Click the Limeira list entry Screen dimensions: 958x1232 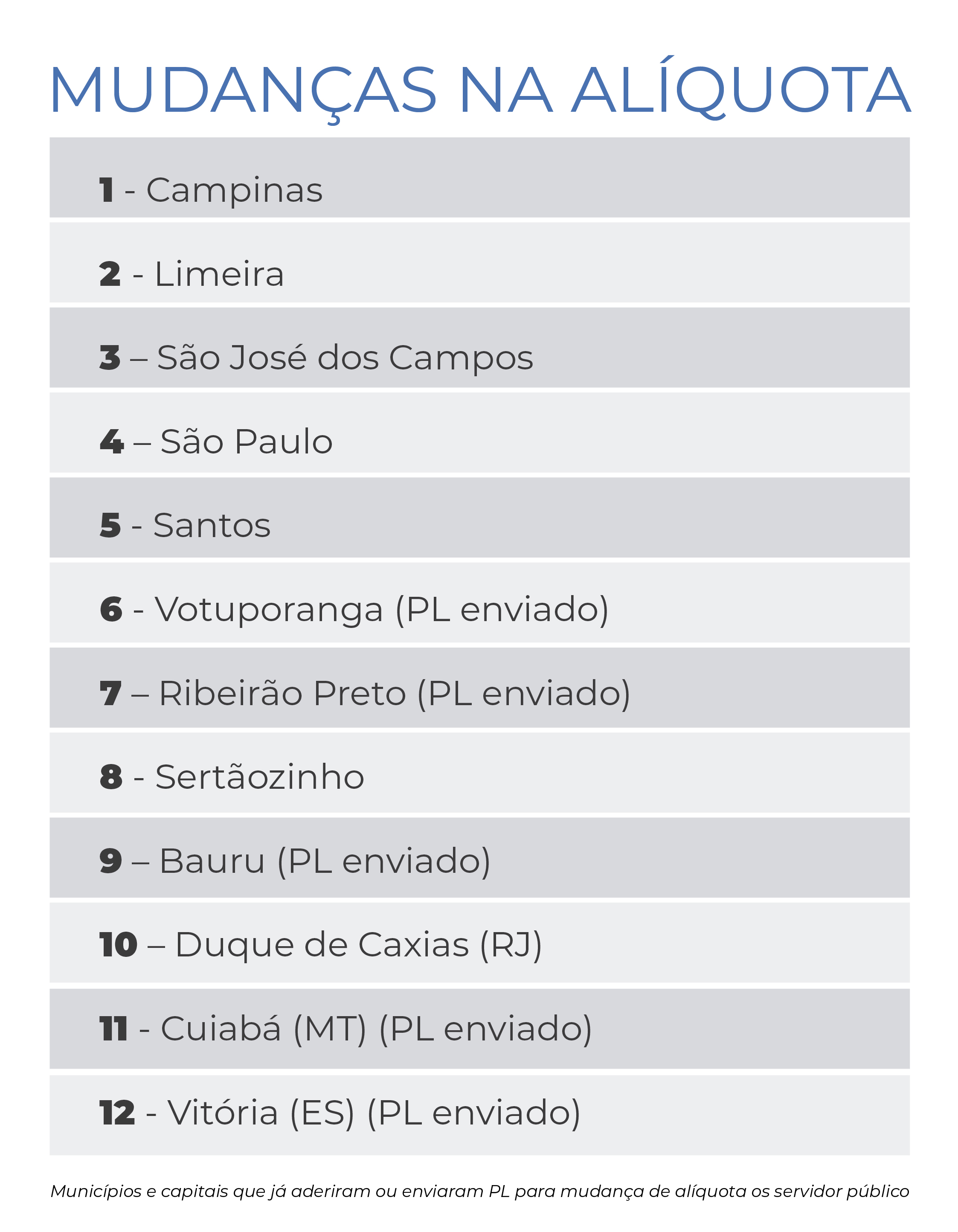219,274
